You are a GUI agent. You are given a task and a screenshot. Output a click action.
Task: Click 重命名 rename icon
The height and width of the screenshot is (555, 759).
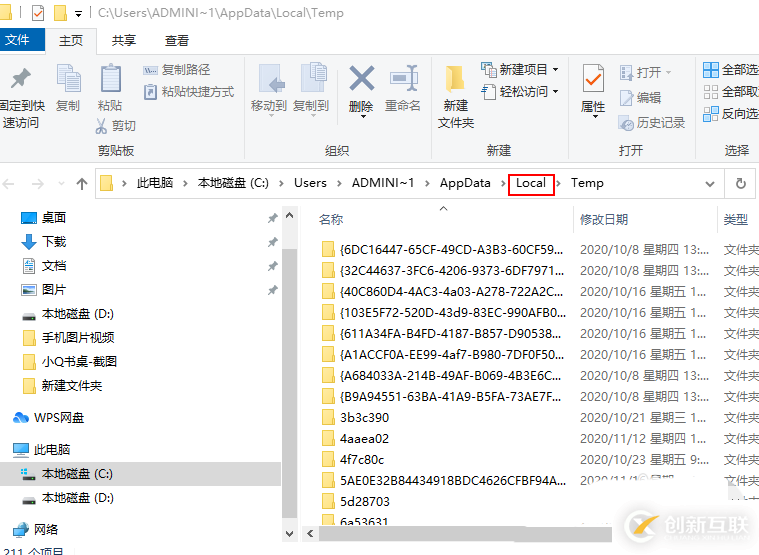click(x=404, y=78)
